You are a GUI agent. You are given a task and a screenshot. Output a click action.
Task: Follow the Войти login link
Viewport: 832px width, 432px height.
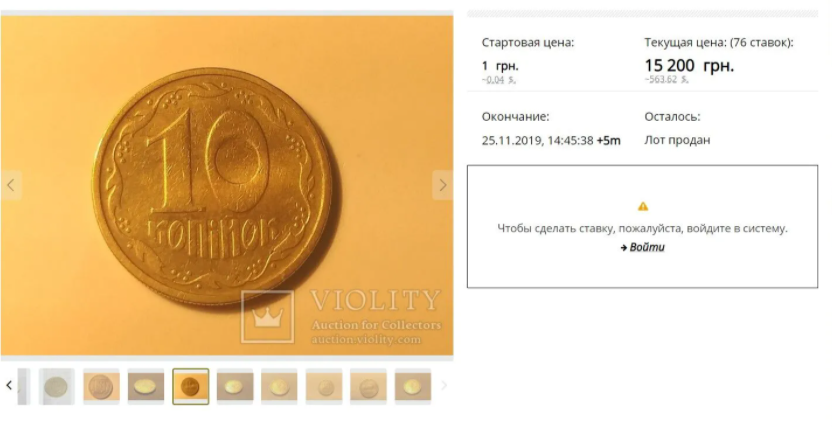643,247
